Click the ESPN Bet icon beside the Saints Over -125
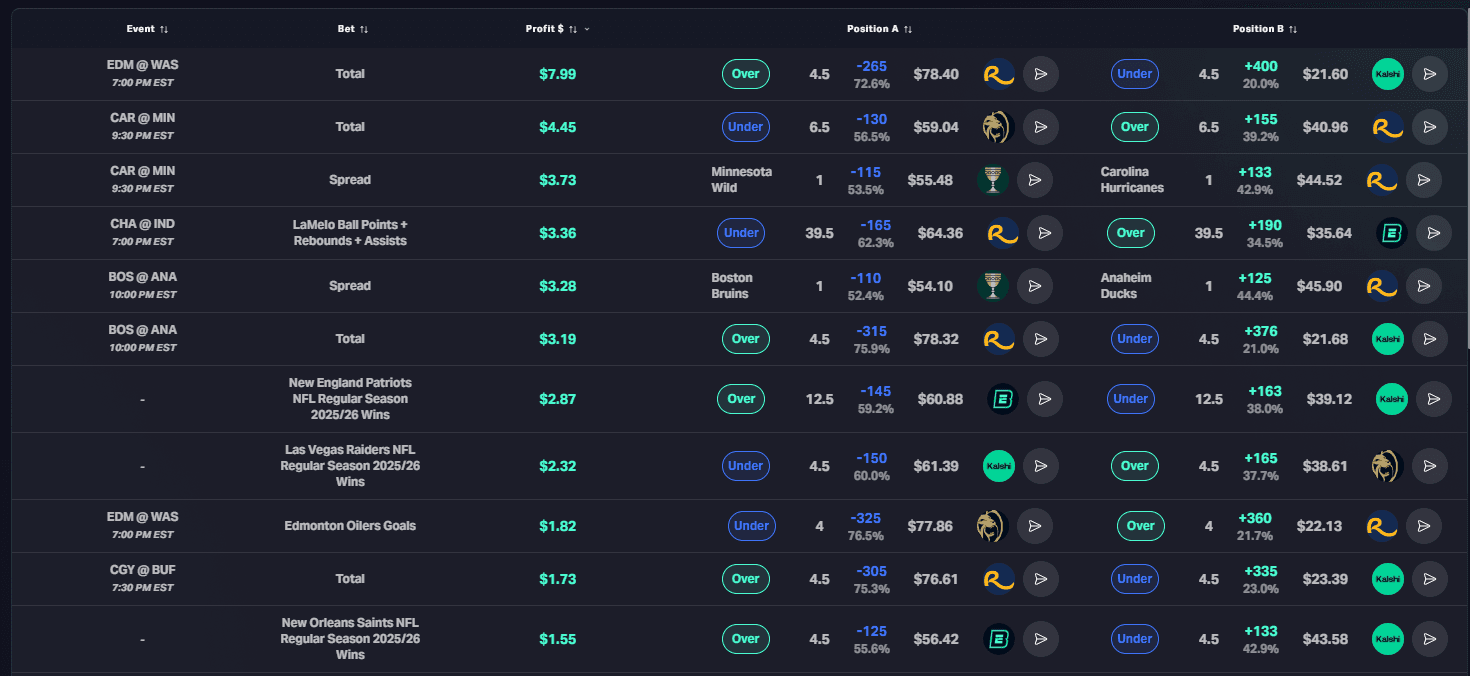The image size is (1470, 676). [1001, 638]
